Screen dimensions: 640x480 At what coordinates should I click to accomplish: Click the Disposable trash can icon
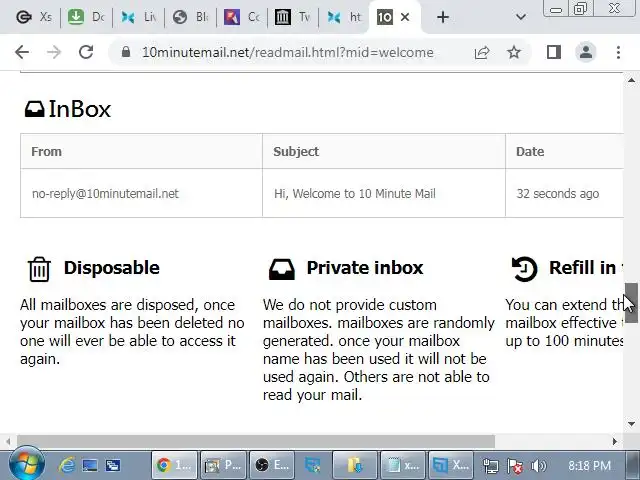(x=39, y=269)
